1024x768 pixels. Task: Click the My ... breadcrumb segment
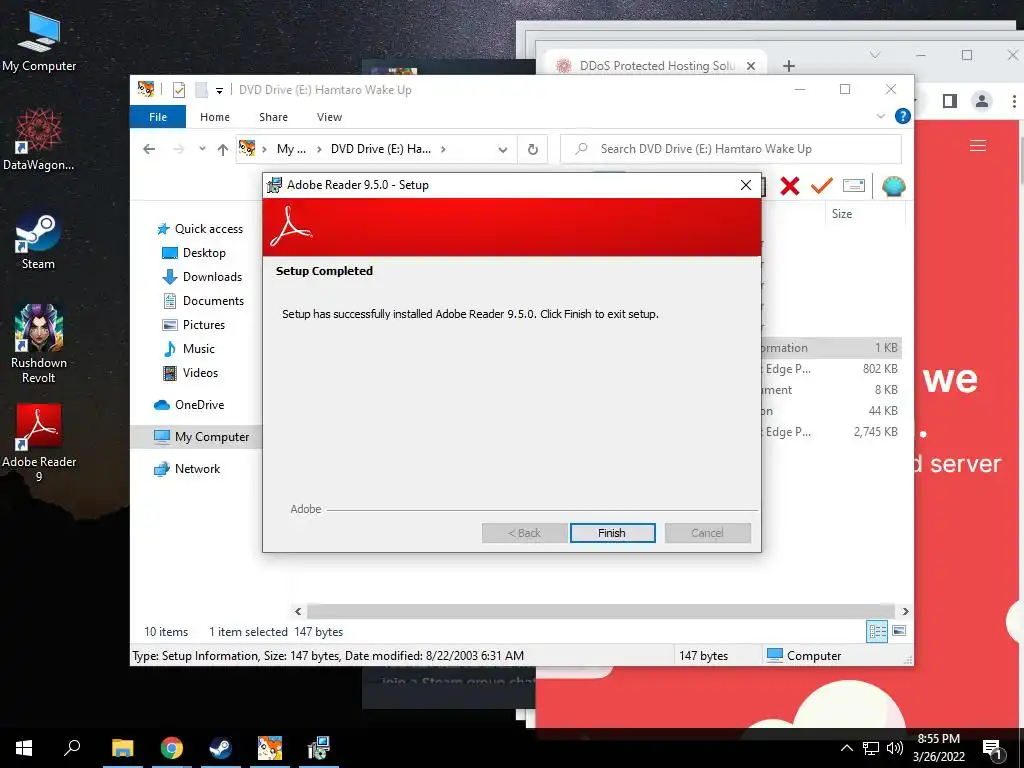(291, 149)
